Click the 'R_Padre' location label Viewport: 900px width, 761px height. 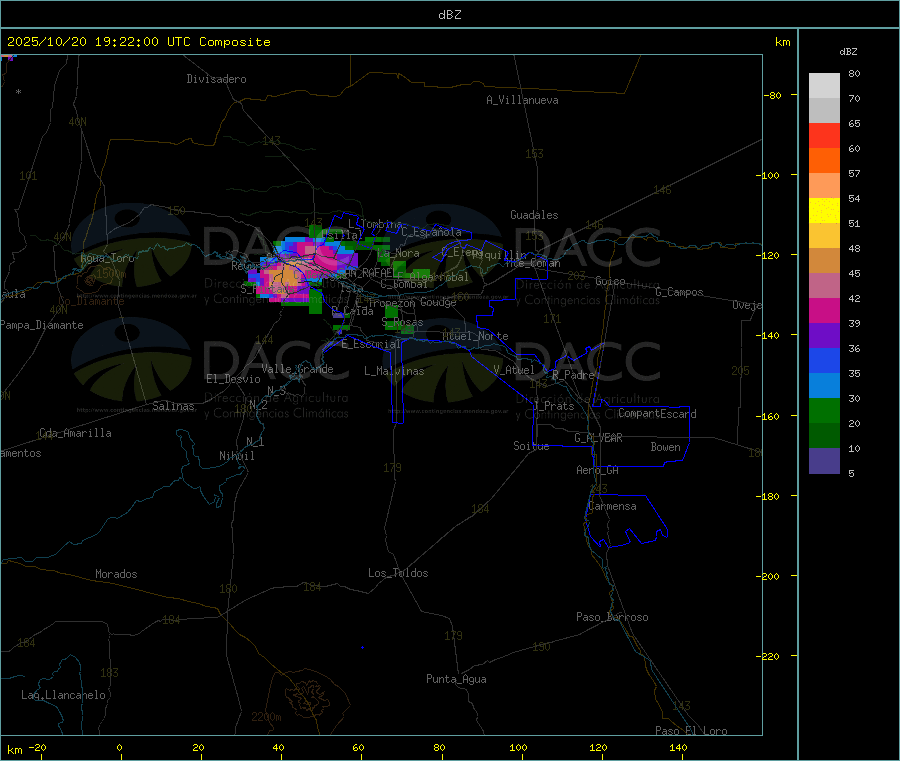(x=573, y=375)
